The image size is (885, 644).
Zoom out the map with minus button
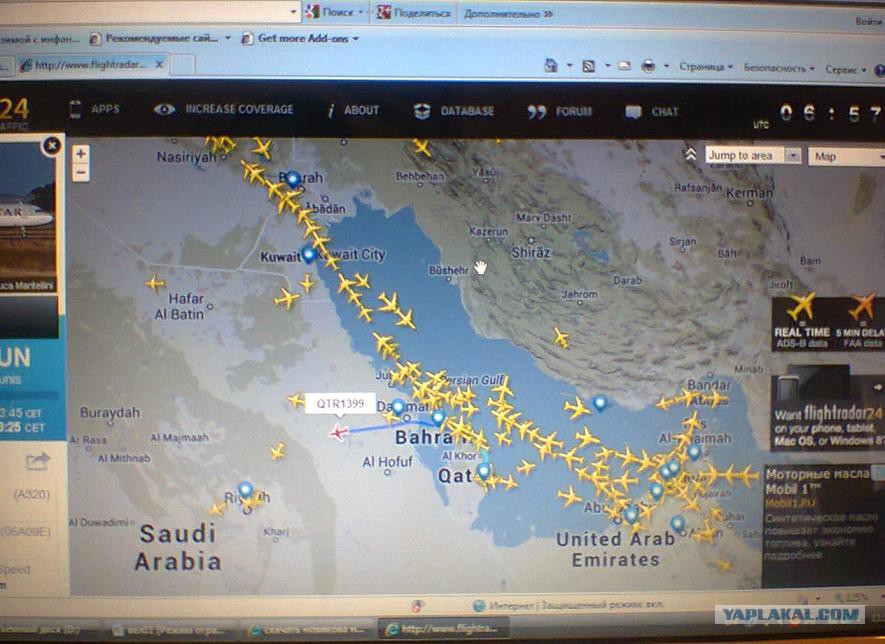[81, 172]
